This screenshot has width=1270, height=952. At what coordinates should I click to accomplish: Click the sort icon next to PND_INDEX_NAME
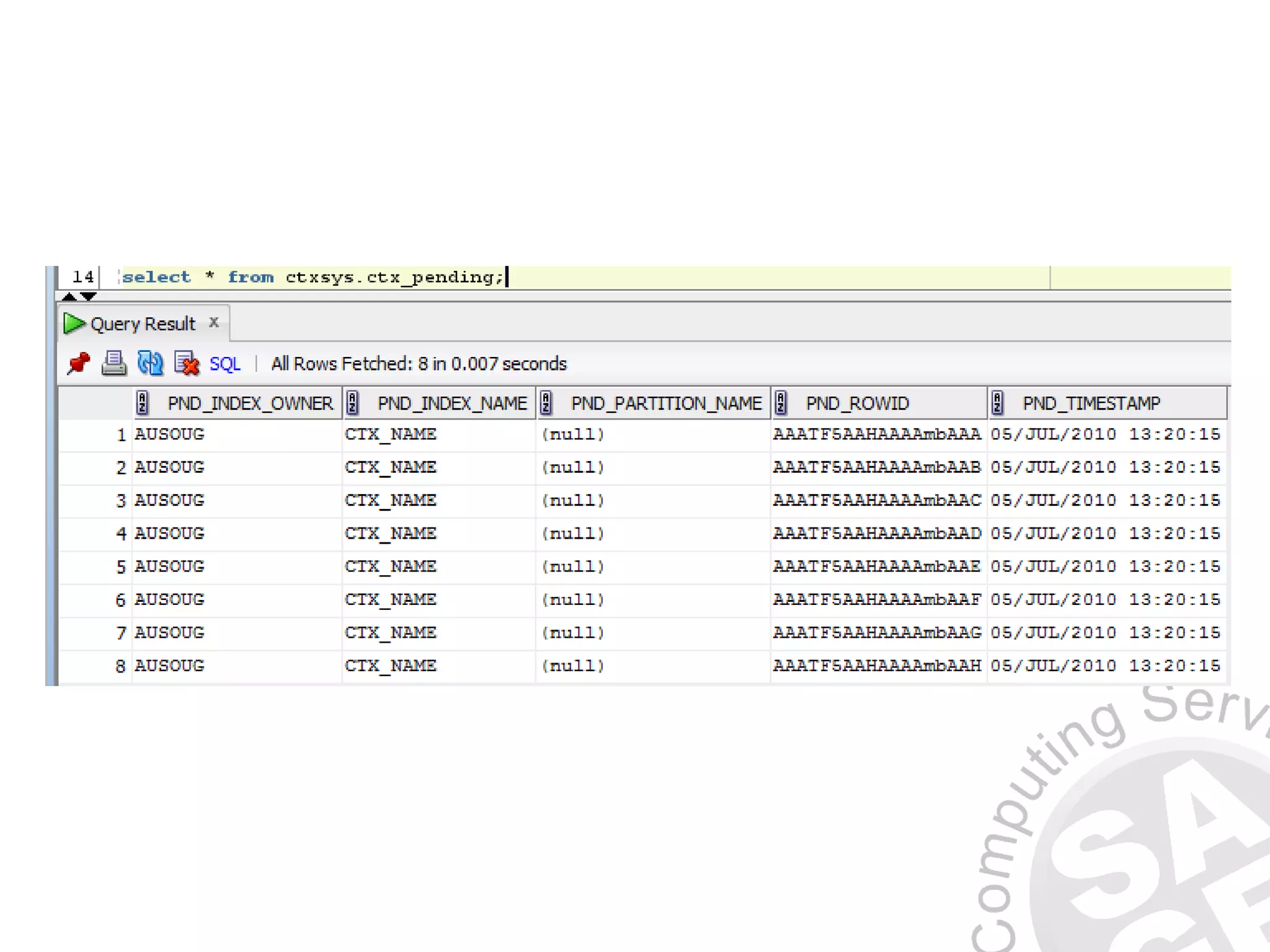(352, 403)
